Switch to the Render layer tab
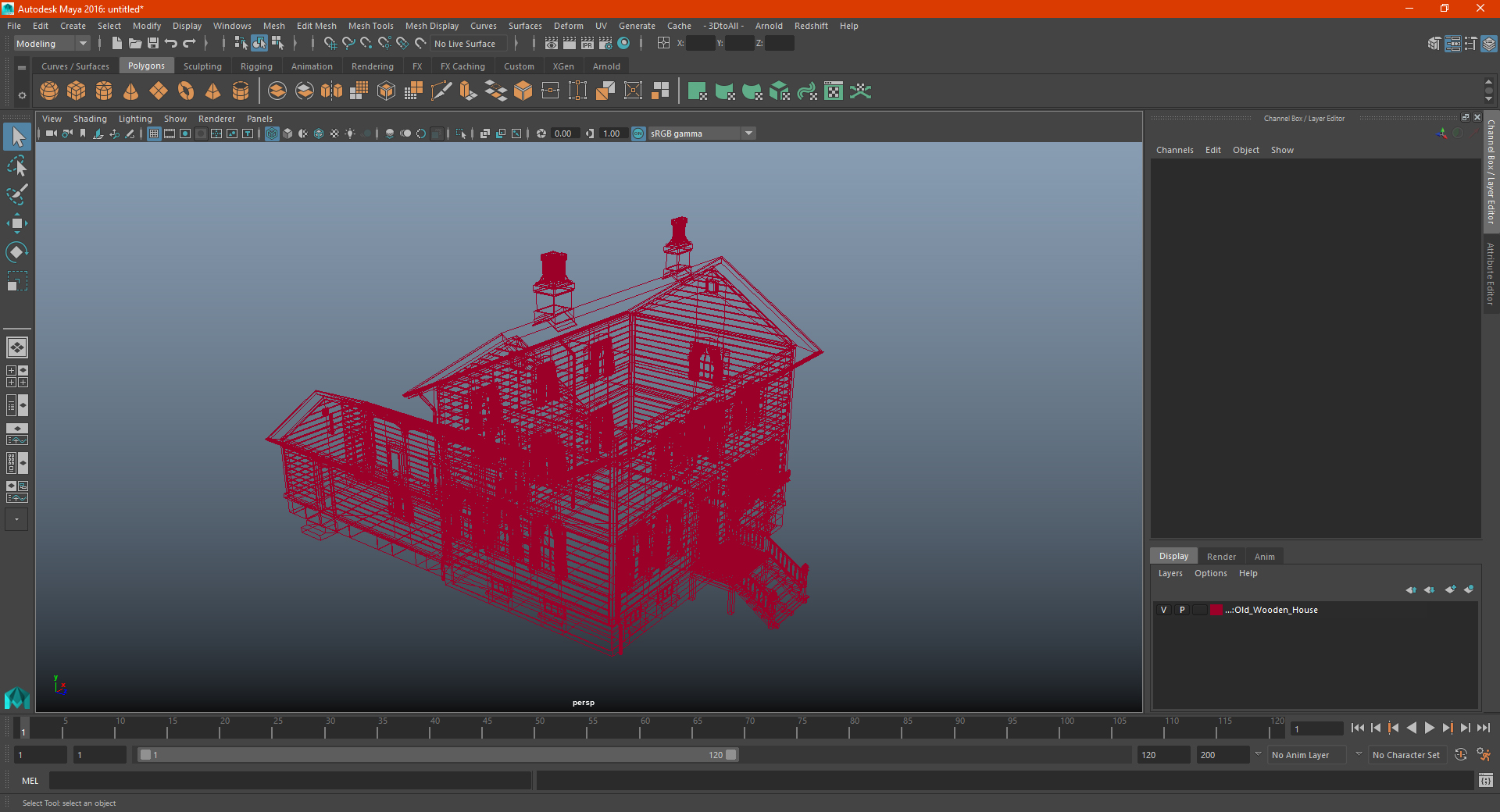This screenshot has height=812, width=1500. [1221, 557]
